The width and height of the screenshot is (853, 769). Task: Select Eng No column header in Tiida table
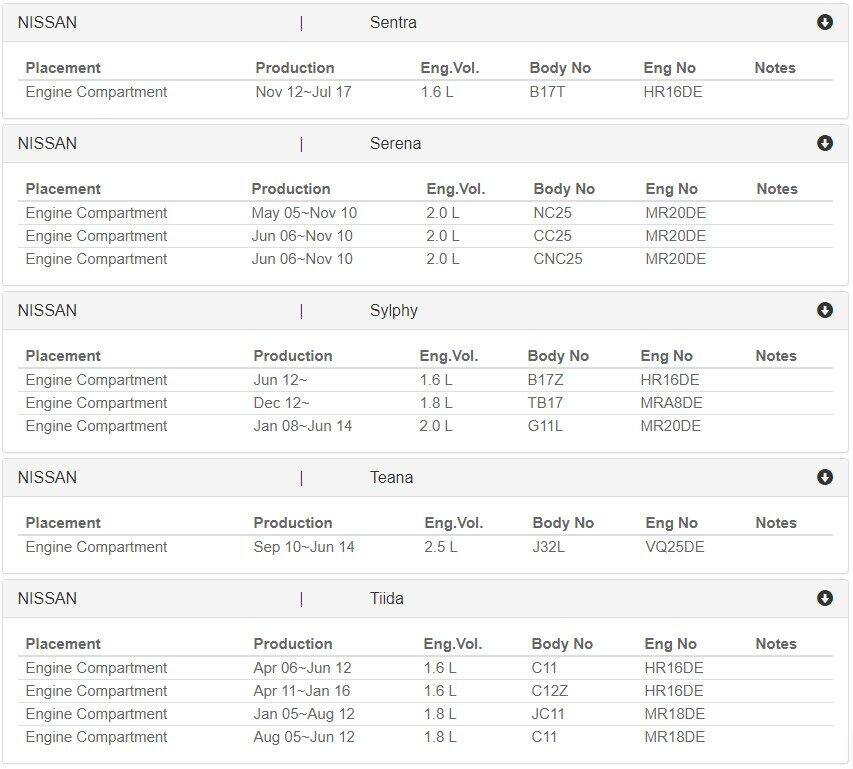(x=670, y=644)
